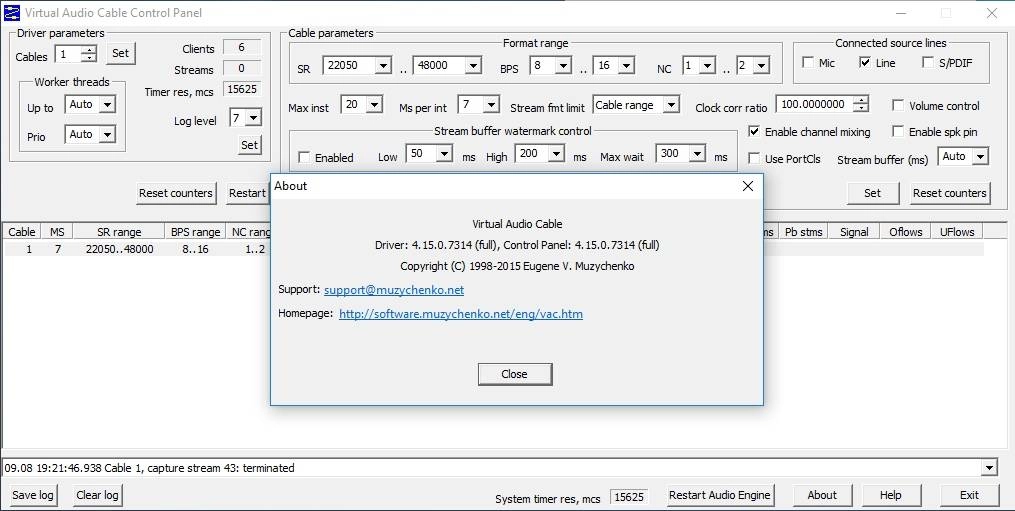Check the Enable spk pin checkbox
This screenshot has height=511, width=1015.
[x=898, y=131]
